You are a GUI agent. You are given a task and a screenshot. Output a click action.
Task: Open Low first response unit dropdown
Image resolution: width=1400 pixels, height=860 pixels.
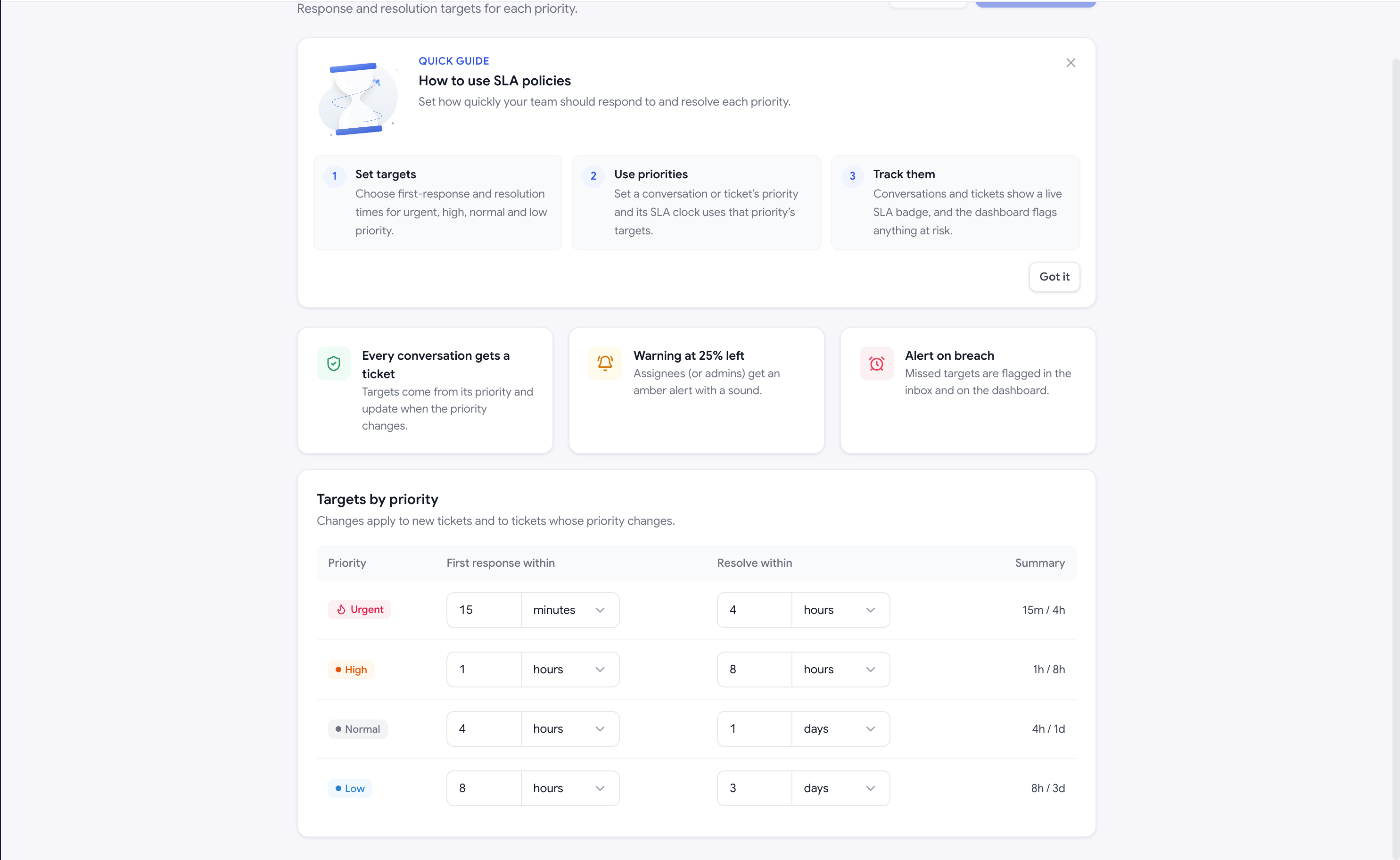(570, 788)
